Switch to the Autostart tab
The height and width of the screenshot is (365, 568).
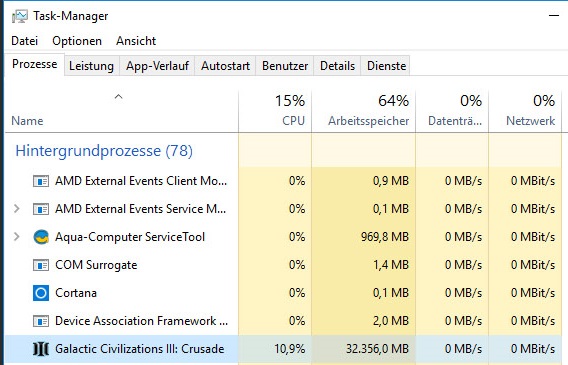[x=225, y=66]
